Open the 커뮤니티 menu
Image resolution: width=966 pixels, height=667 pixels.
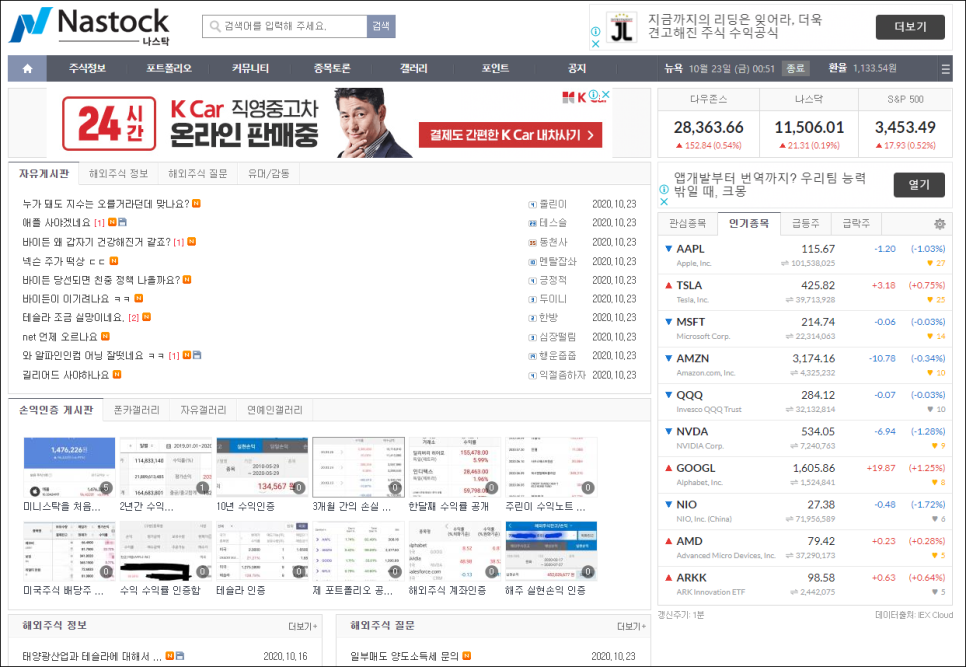tap(250, 68)
